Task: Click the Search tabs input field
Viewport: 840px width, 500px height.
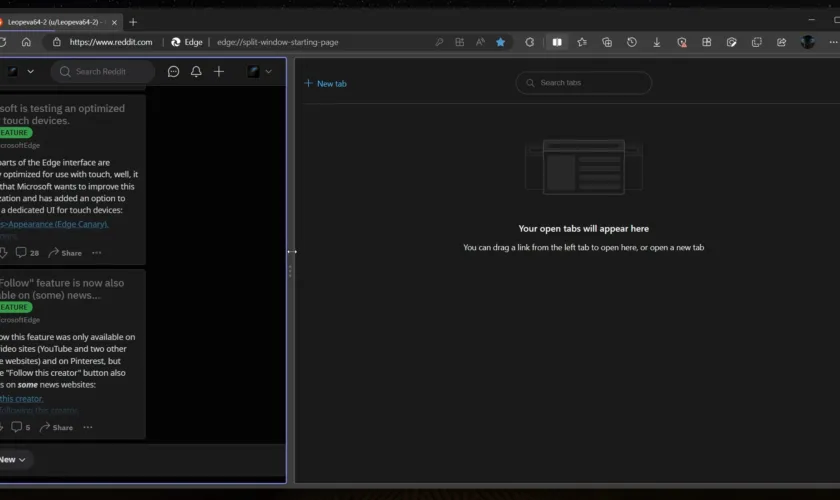Action: [584, 83]
